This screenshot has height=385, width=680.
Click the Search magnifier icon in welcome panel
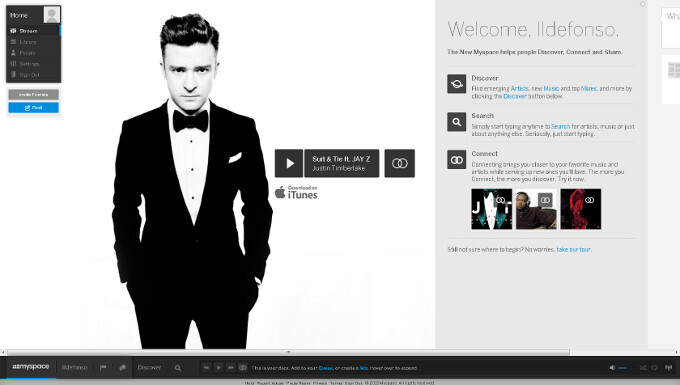click(x=457, y=122)
